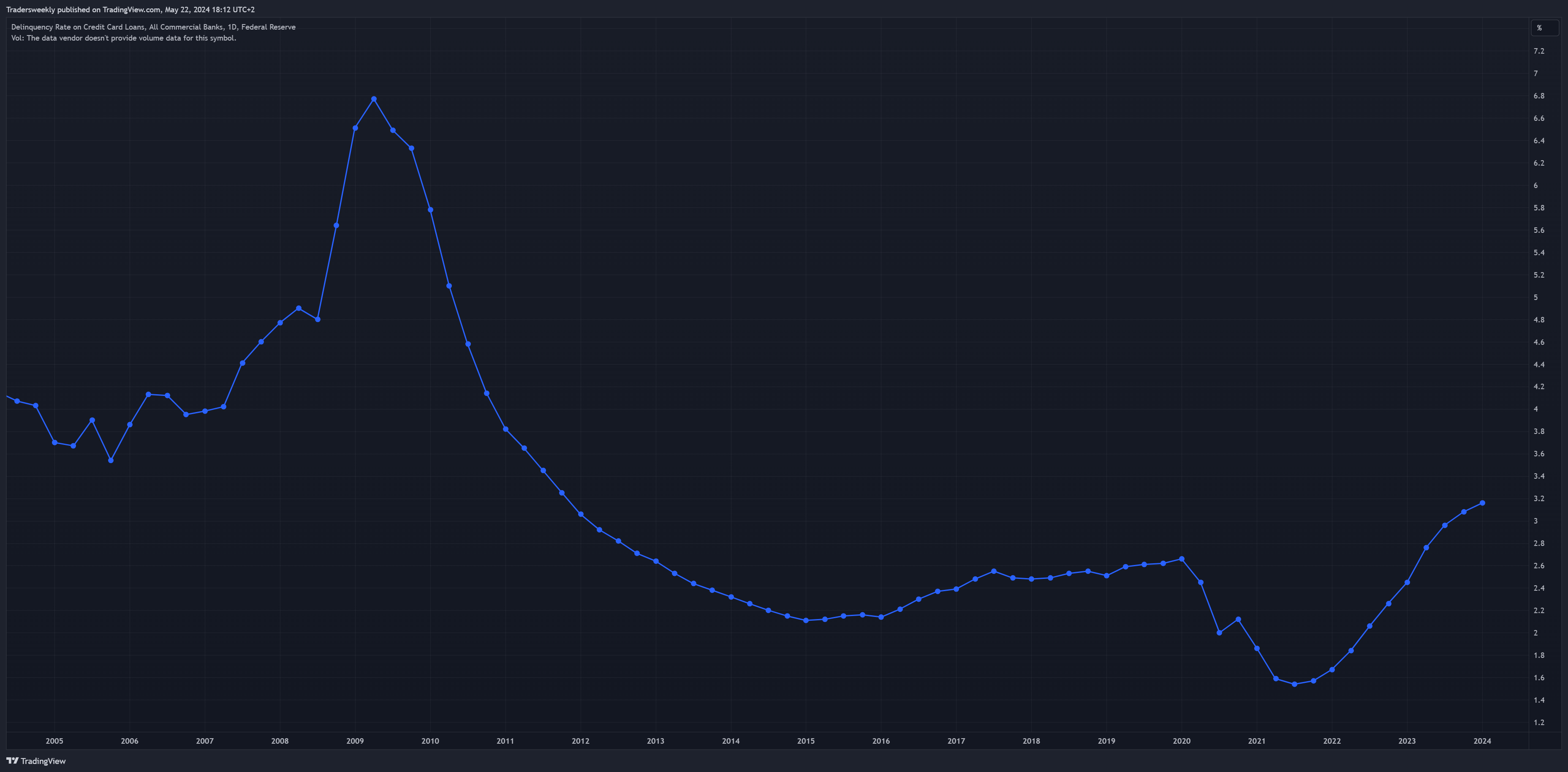This screenshot has height=772, width=1568.
Task: Click the final data point at 2024
Action: pyautogui.click(x=1482, y=503)
